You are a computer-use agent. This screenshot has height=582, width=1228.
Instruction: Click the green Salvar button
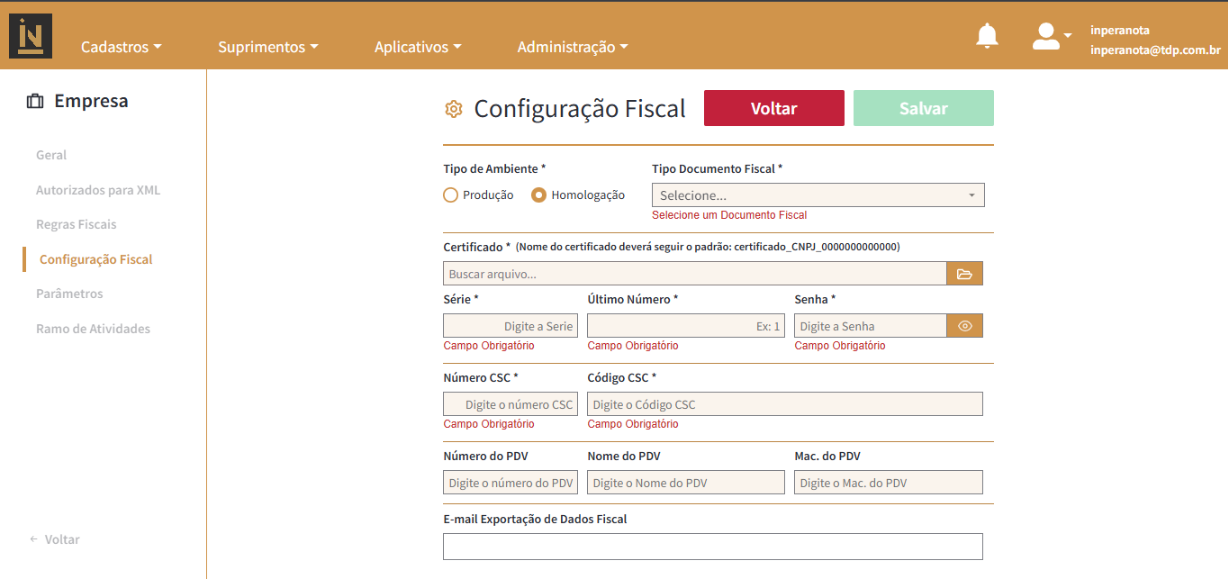(x=924, y=108)
